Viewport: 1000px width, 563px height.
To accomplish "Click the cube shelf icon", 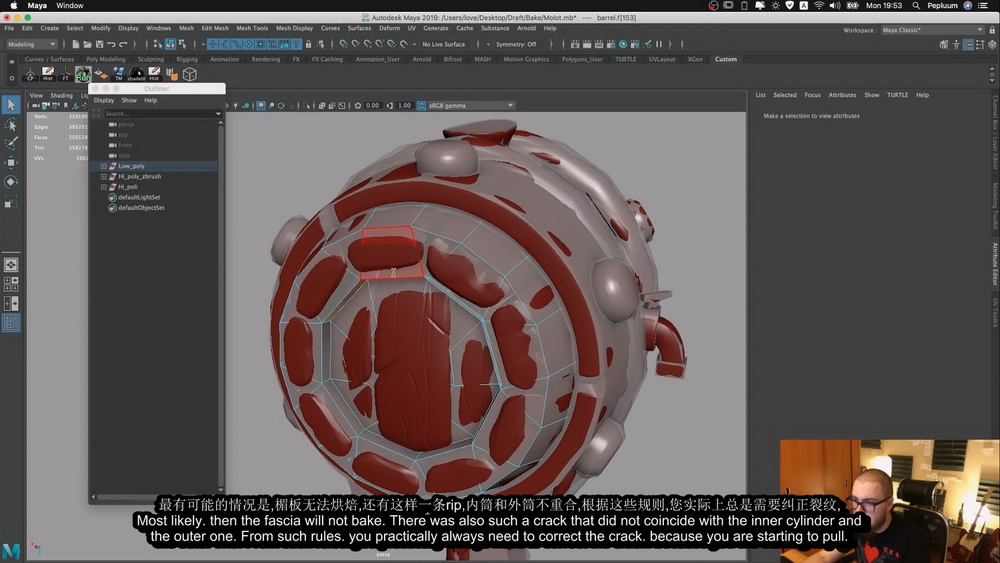I will coord(189,74).
